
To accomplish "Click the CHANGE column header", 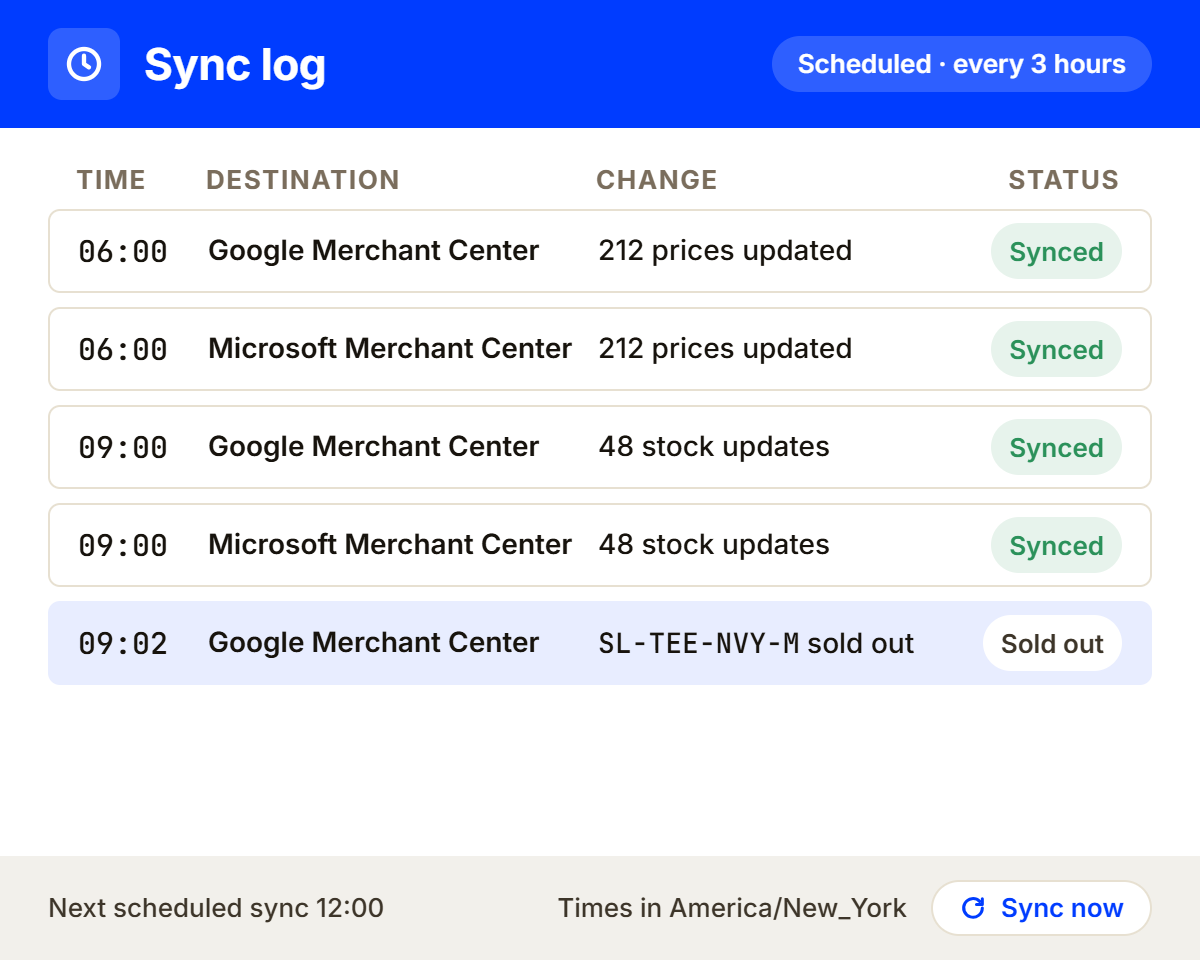I will (657, 180).
